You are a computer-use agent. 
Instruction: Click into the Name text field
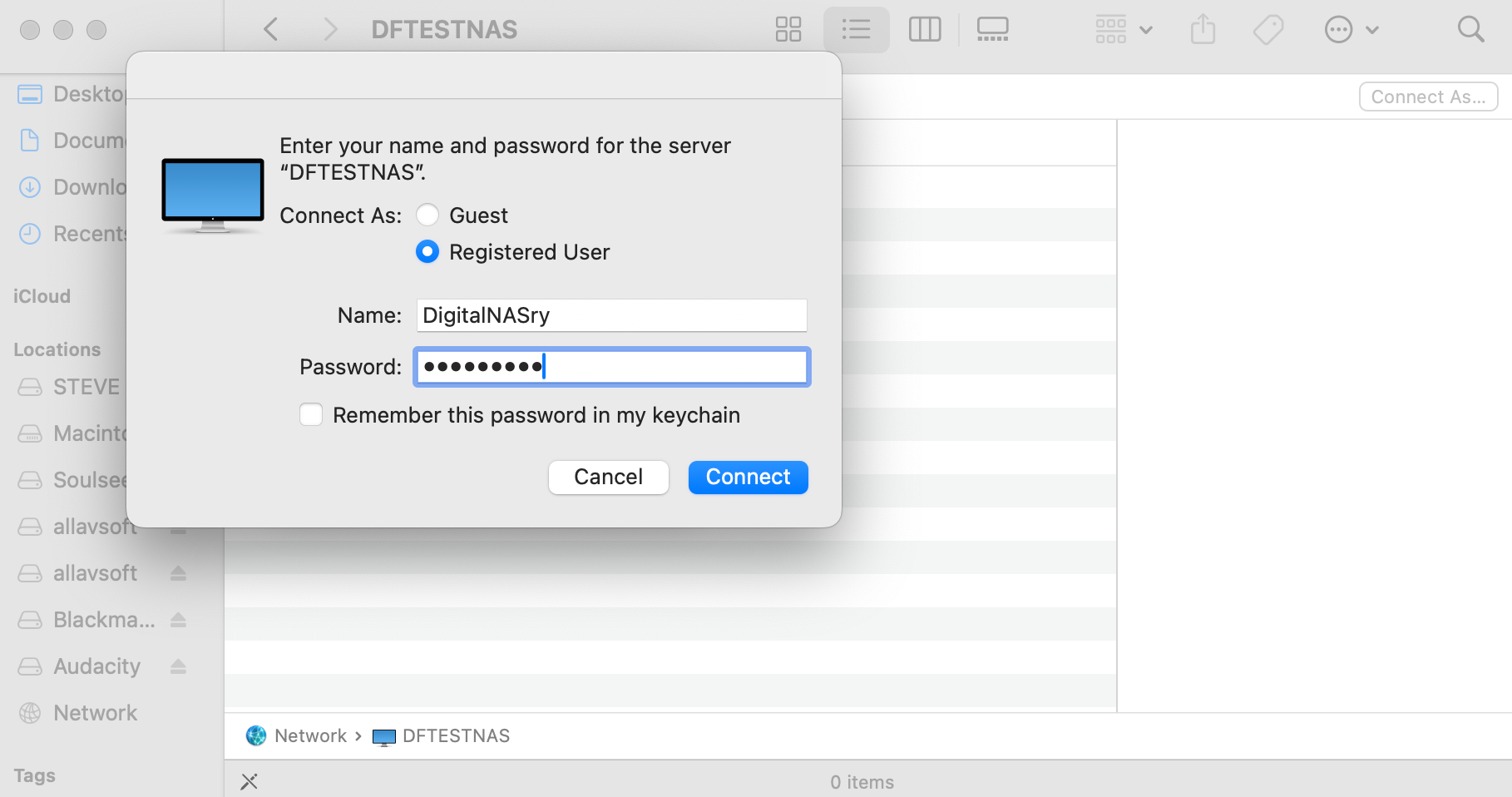(612, 315)
